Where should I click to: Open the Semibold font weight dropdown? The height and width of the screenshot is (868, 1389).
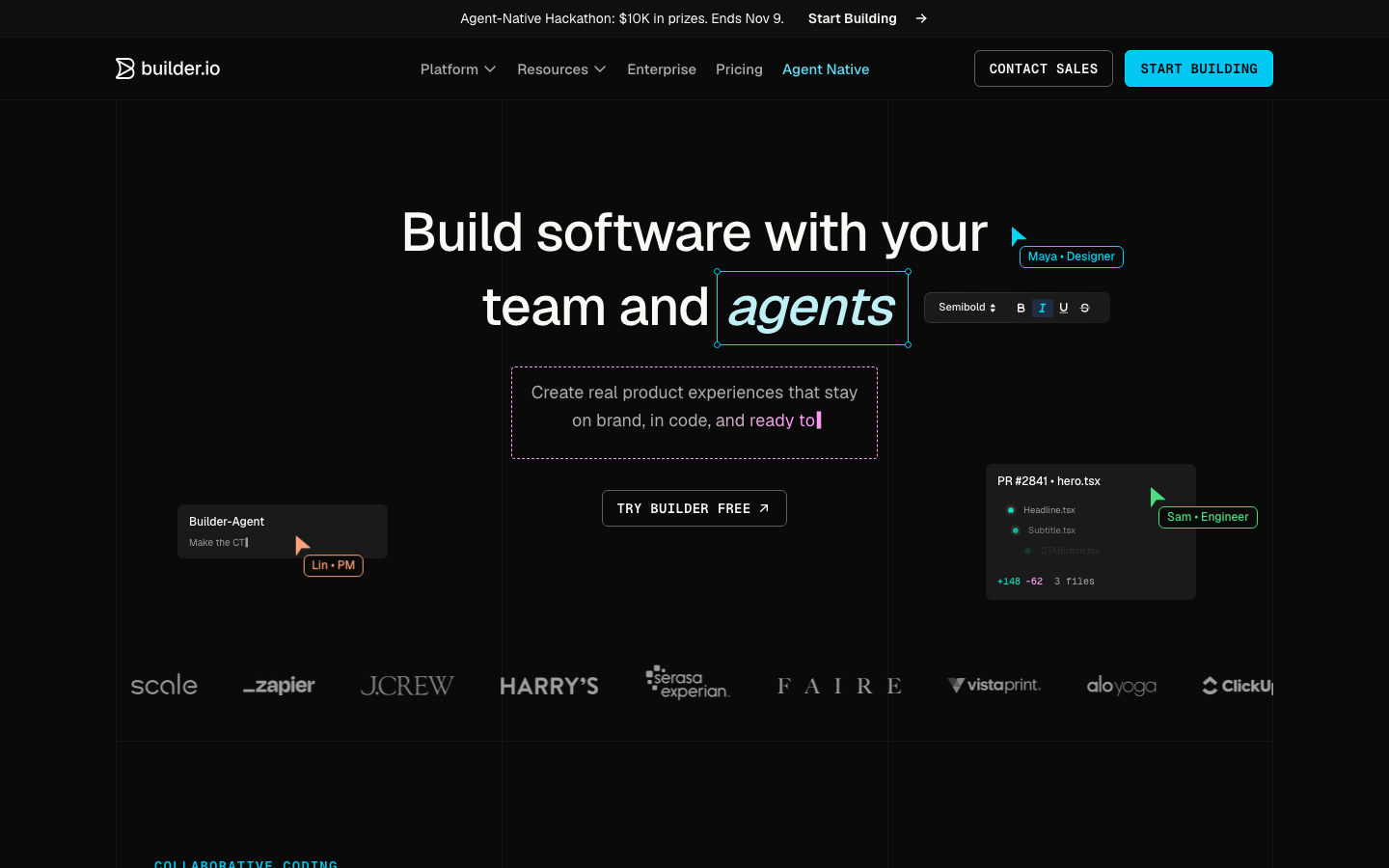tap(967, 308)
